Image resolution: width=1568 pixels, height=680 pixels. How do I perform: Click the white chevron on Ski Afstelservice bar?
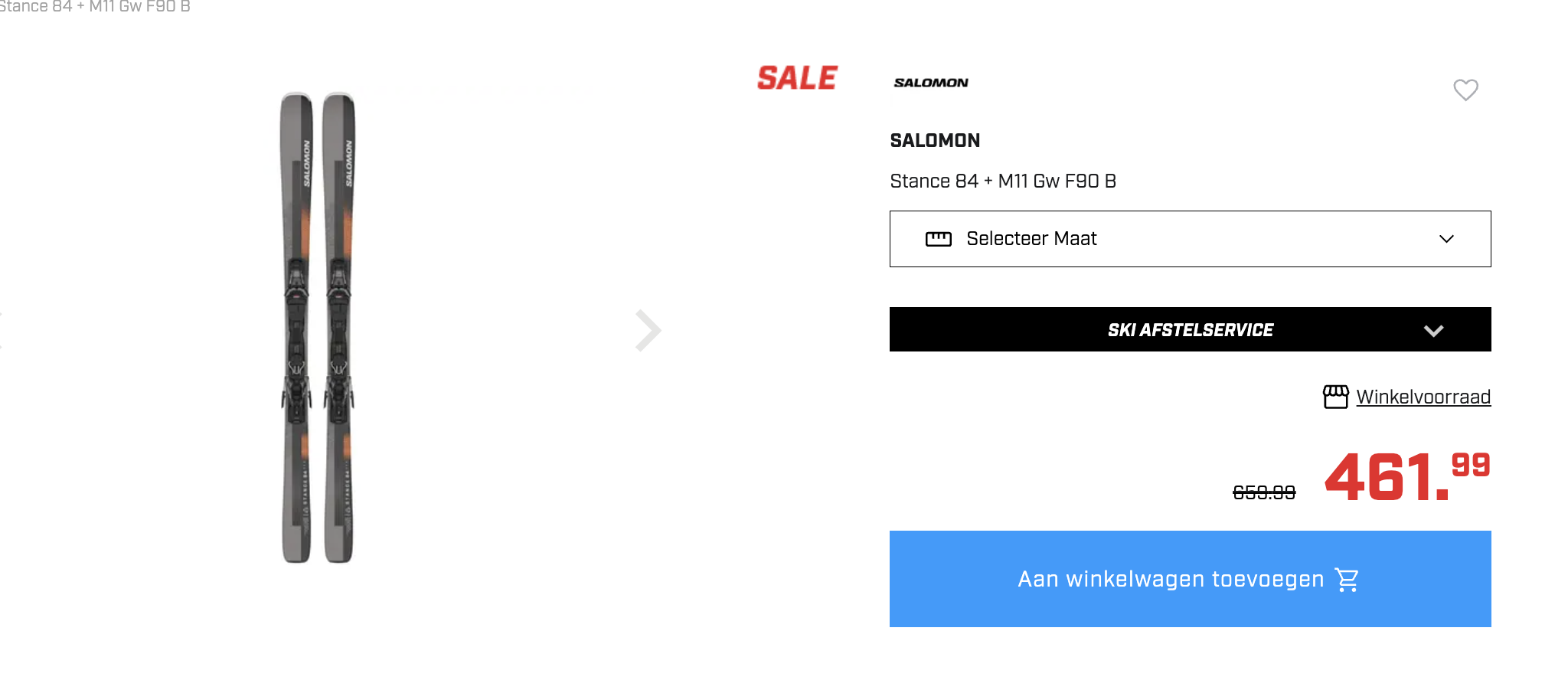(1433, 331)
